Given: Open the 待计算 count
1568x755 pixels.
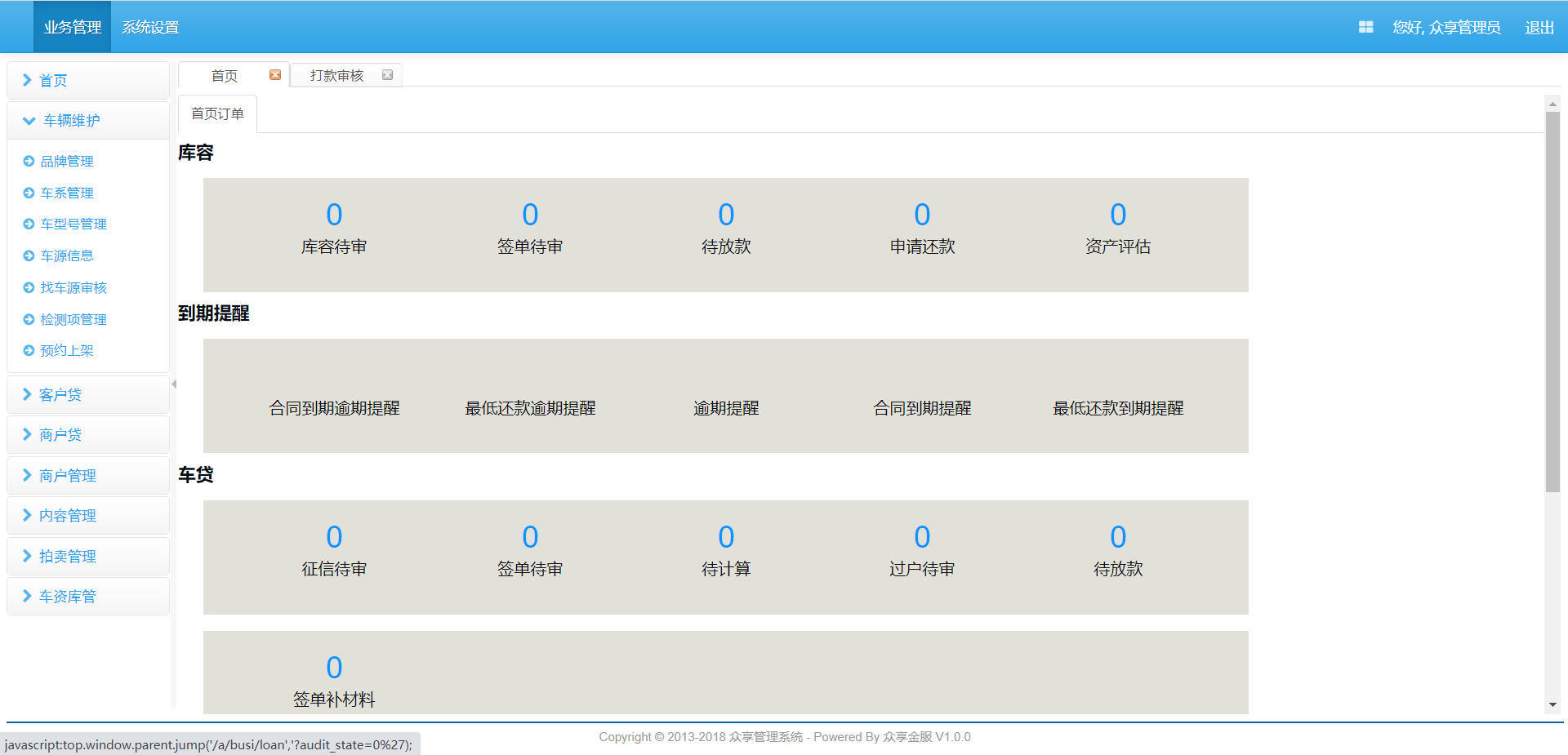Looking at the screenshot, I should [726, 537].
